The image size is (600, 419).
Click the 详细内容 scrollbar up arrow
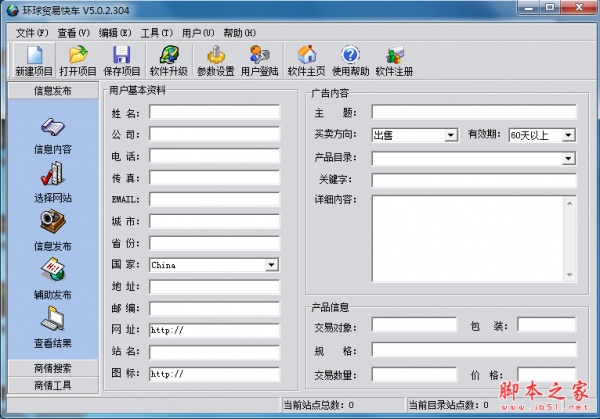[570, 203]
